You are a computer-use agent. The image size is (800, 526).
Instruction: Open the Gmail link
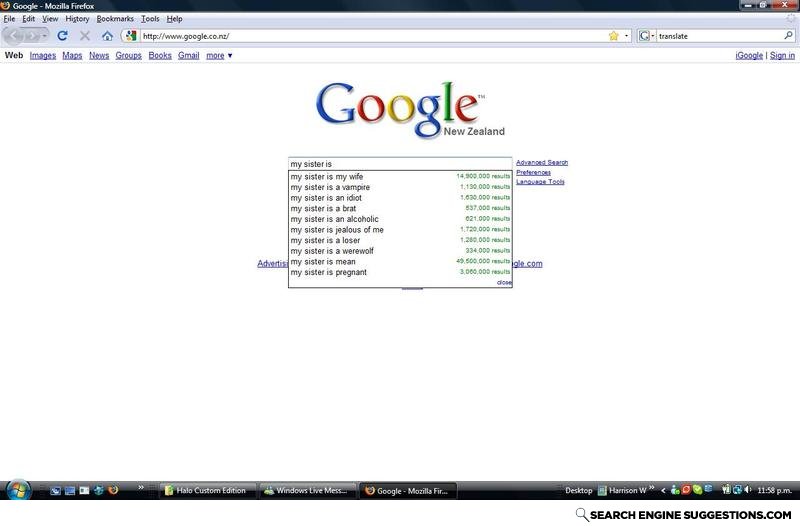[188, 55]
